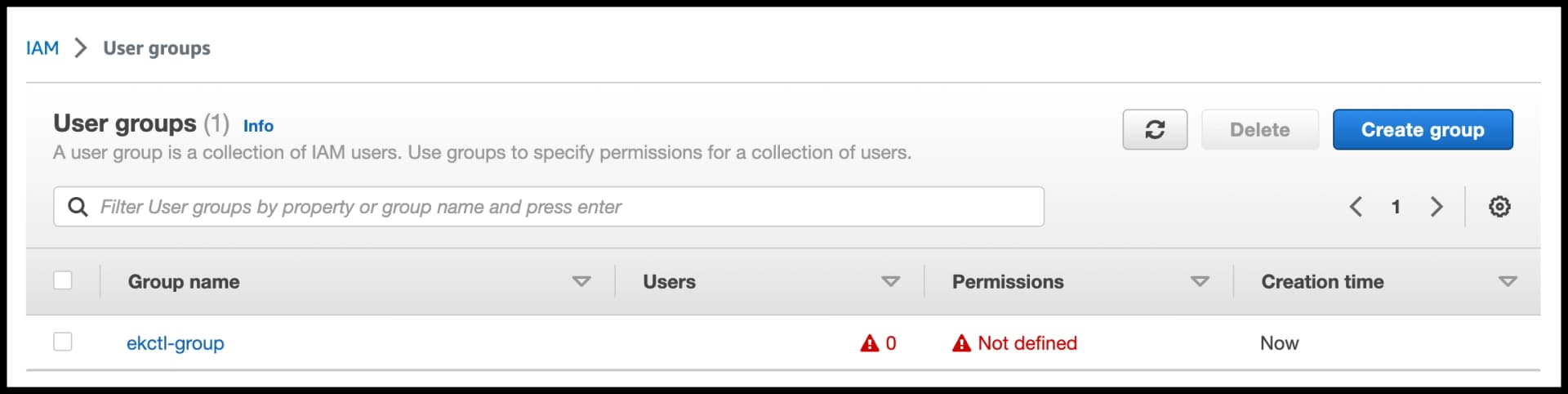Open the ekctl-group link
The image size is (1568, 394).
click(x=175, y=343)
